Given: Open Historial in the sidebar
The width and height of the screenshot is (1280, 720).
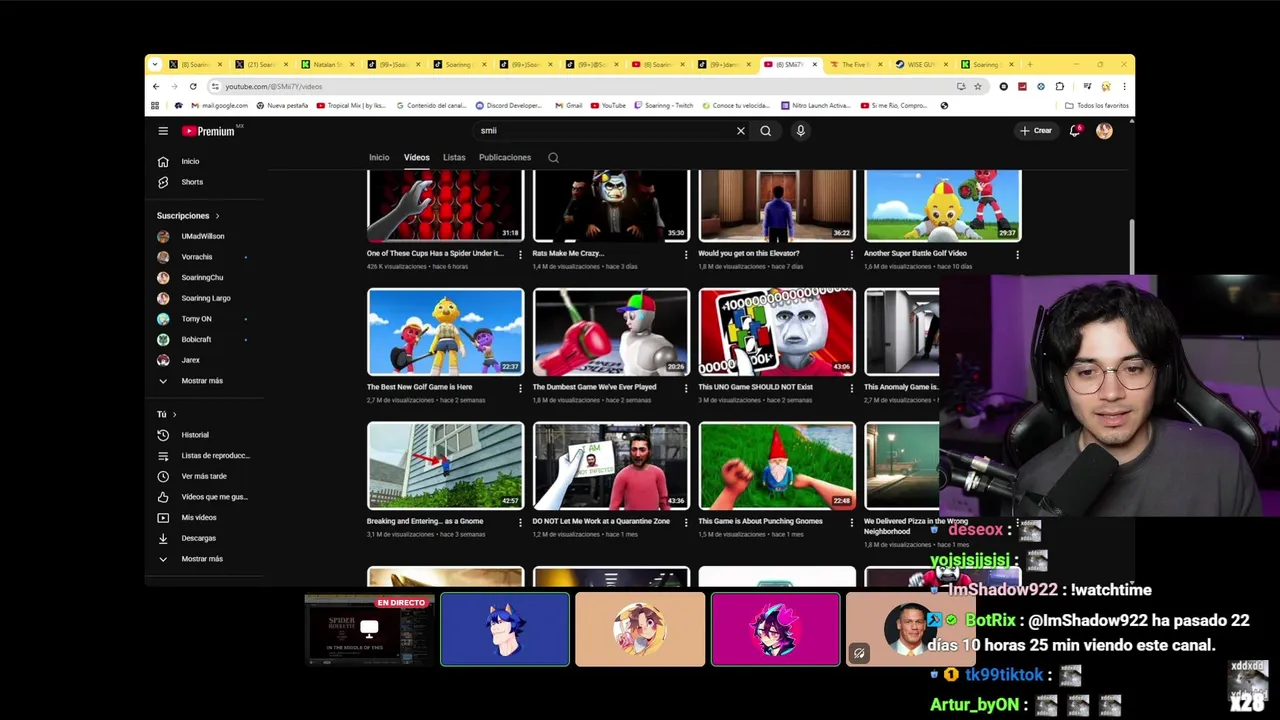Looking at the screenshot, I should pos(195,435).
